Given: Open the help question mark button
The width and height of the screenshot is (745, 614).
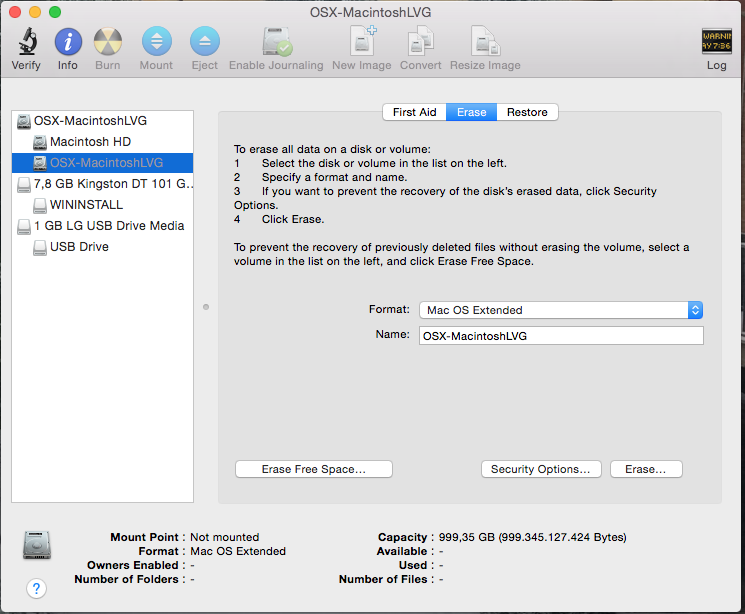Looking at the screenshot, I should [37, 588].
